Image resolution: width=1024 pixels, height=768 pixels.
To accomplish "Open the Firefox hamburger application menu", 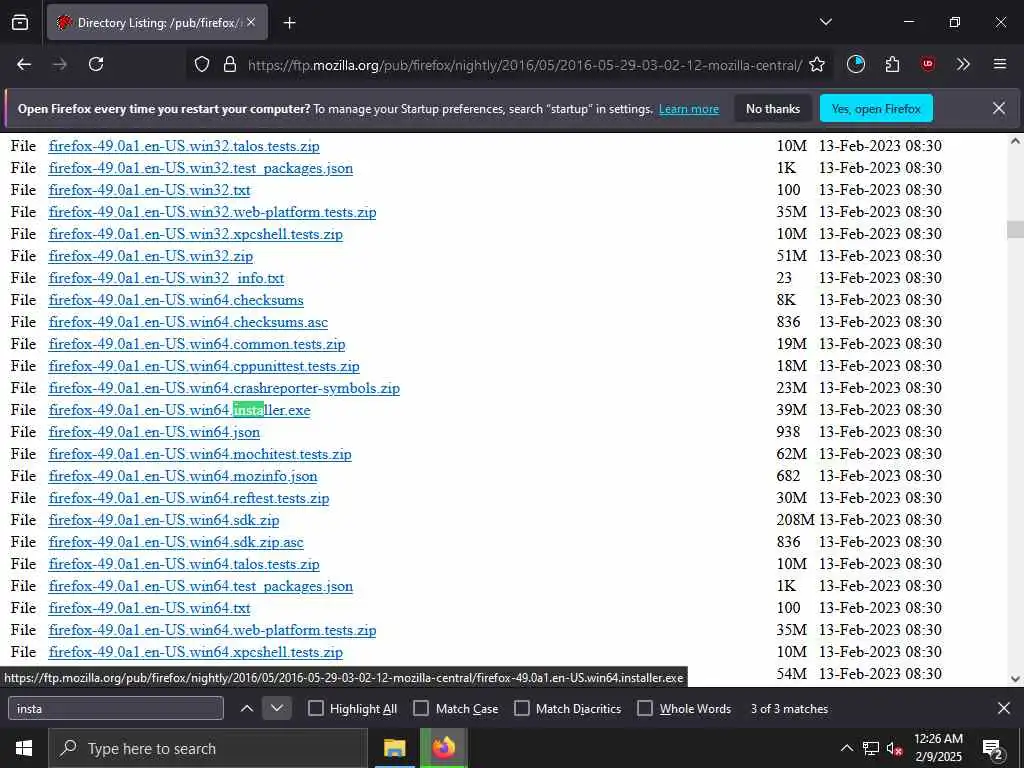I will pos(1000,64).
